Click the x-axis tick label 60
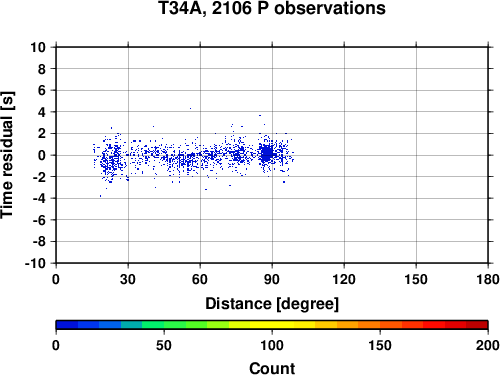 point(200,279)
